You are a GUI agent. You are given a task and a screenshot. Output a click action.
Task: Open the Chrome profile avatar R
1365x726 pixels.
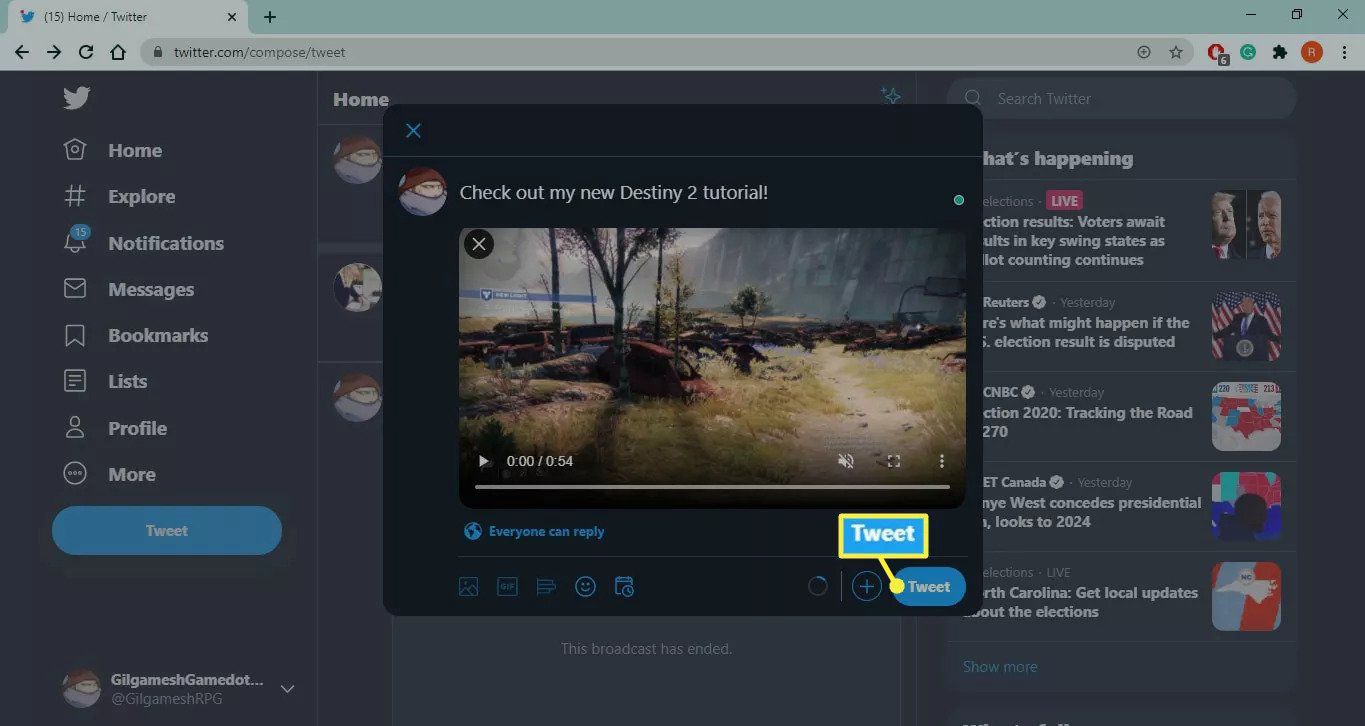click(x=1312, y=52)
